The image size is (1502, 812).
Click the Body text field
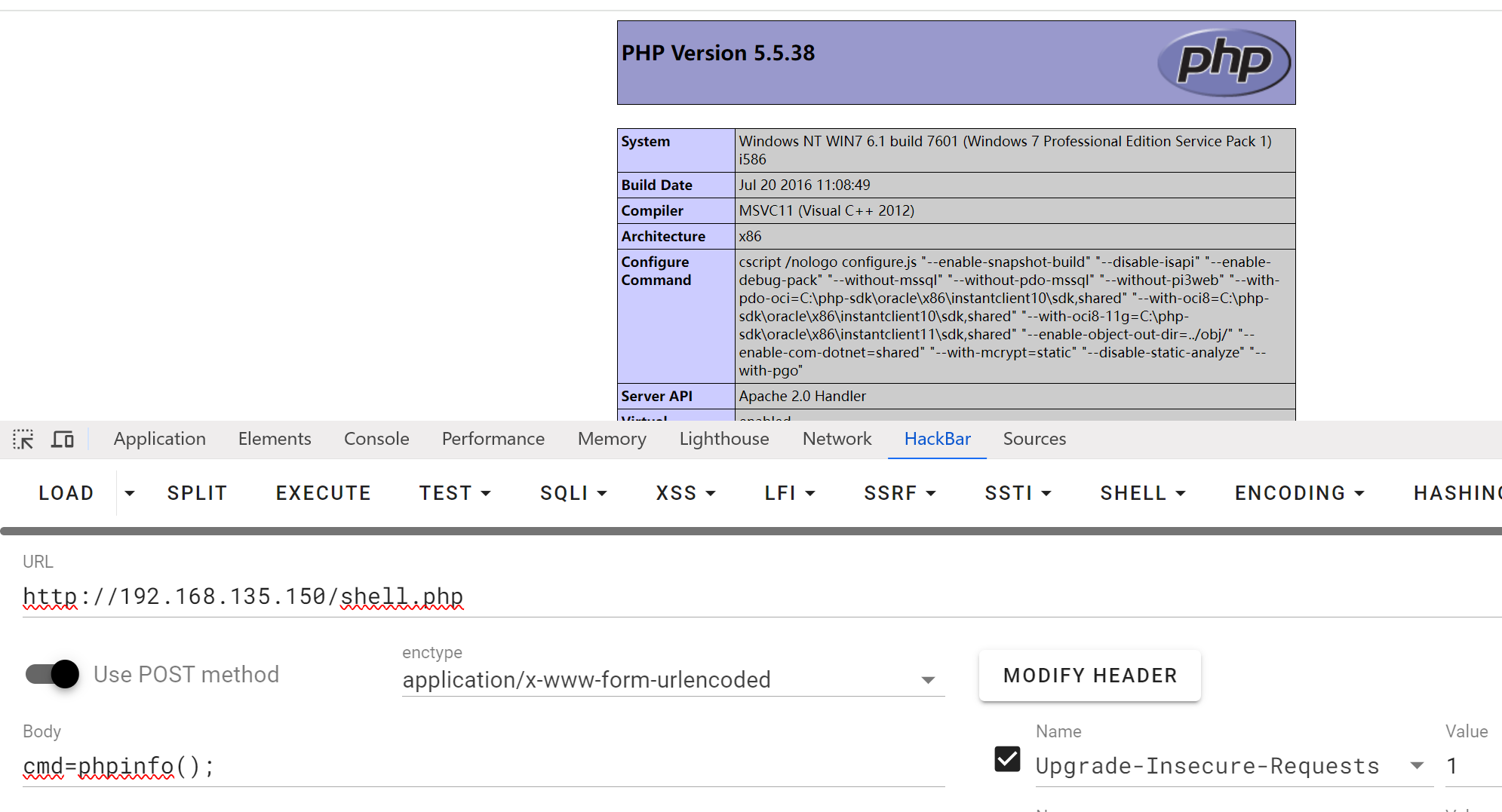(484, 766)
